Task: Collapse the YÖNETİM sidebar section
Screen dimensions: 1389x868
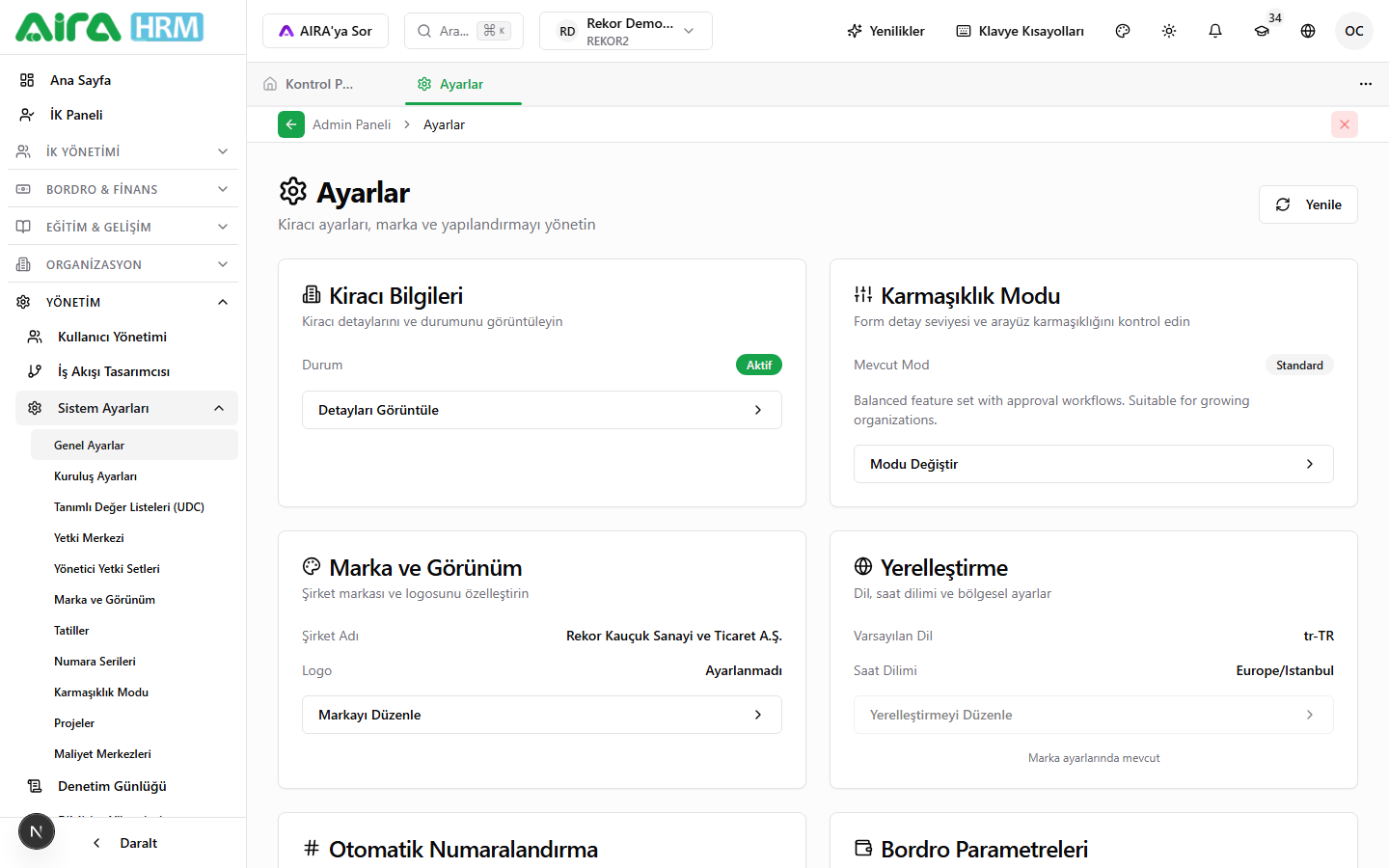Action: pyautogui.click(x=123, y=302)
